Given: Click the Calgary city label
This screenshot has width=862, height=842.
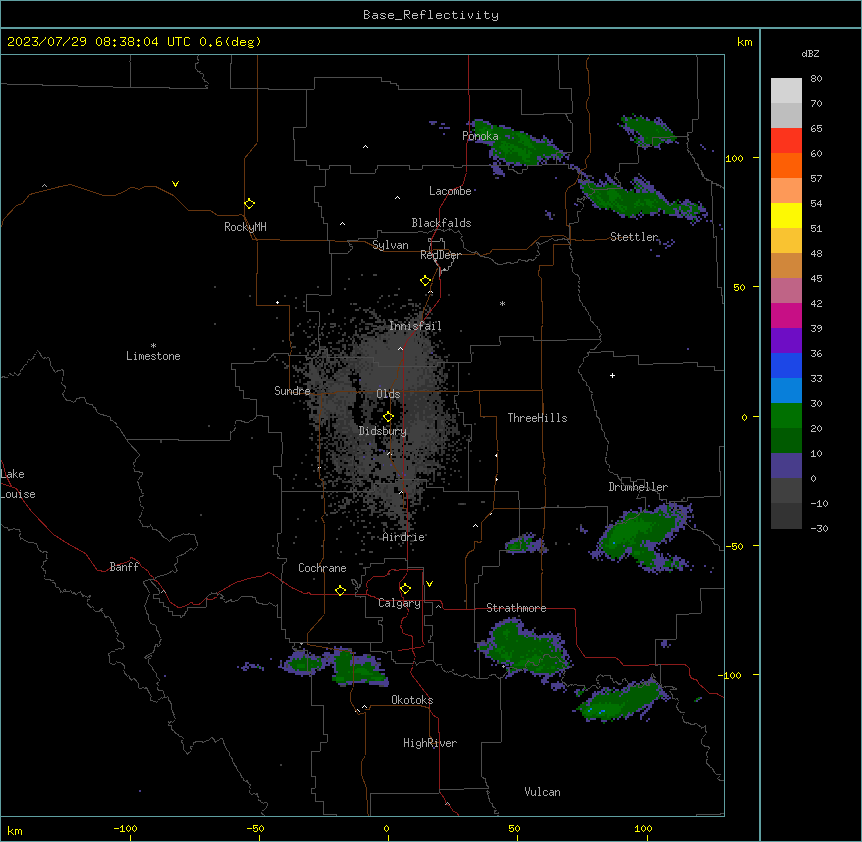Looking at the screenshot, I should tap(399, 603).
